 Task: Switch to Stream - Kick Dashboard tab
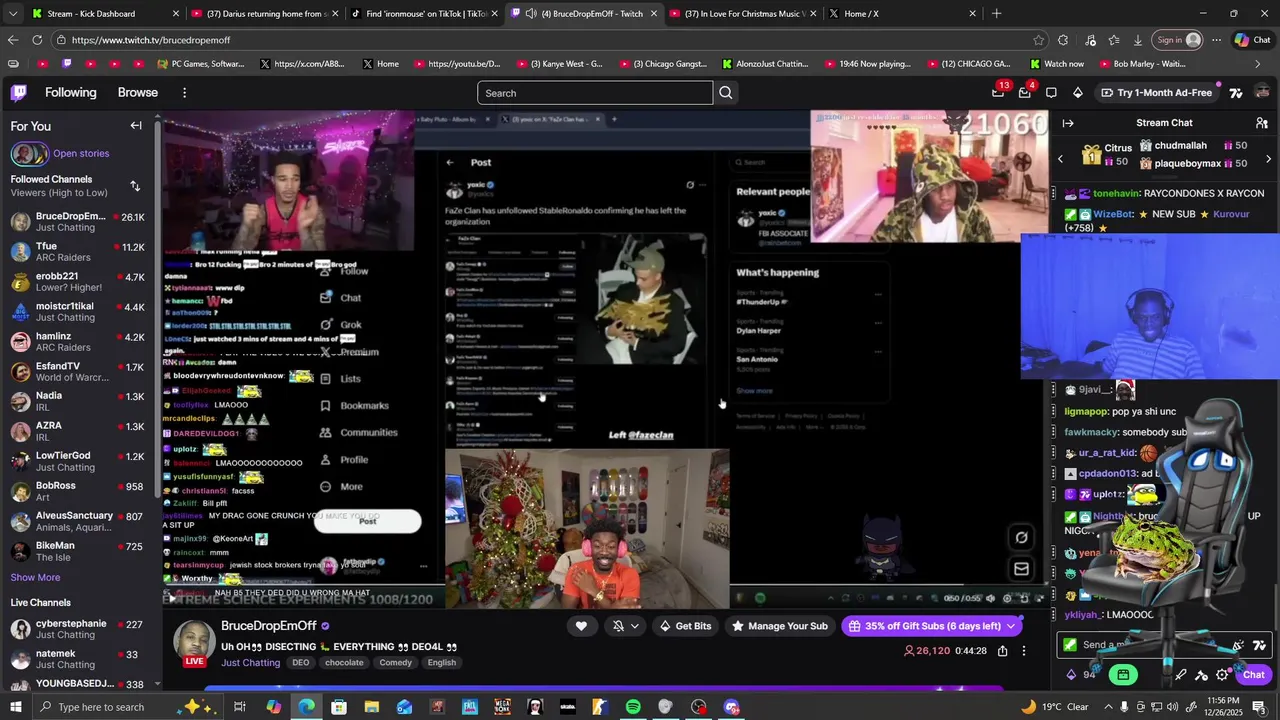click(105, 14)
